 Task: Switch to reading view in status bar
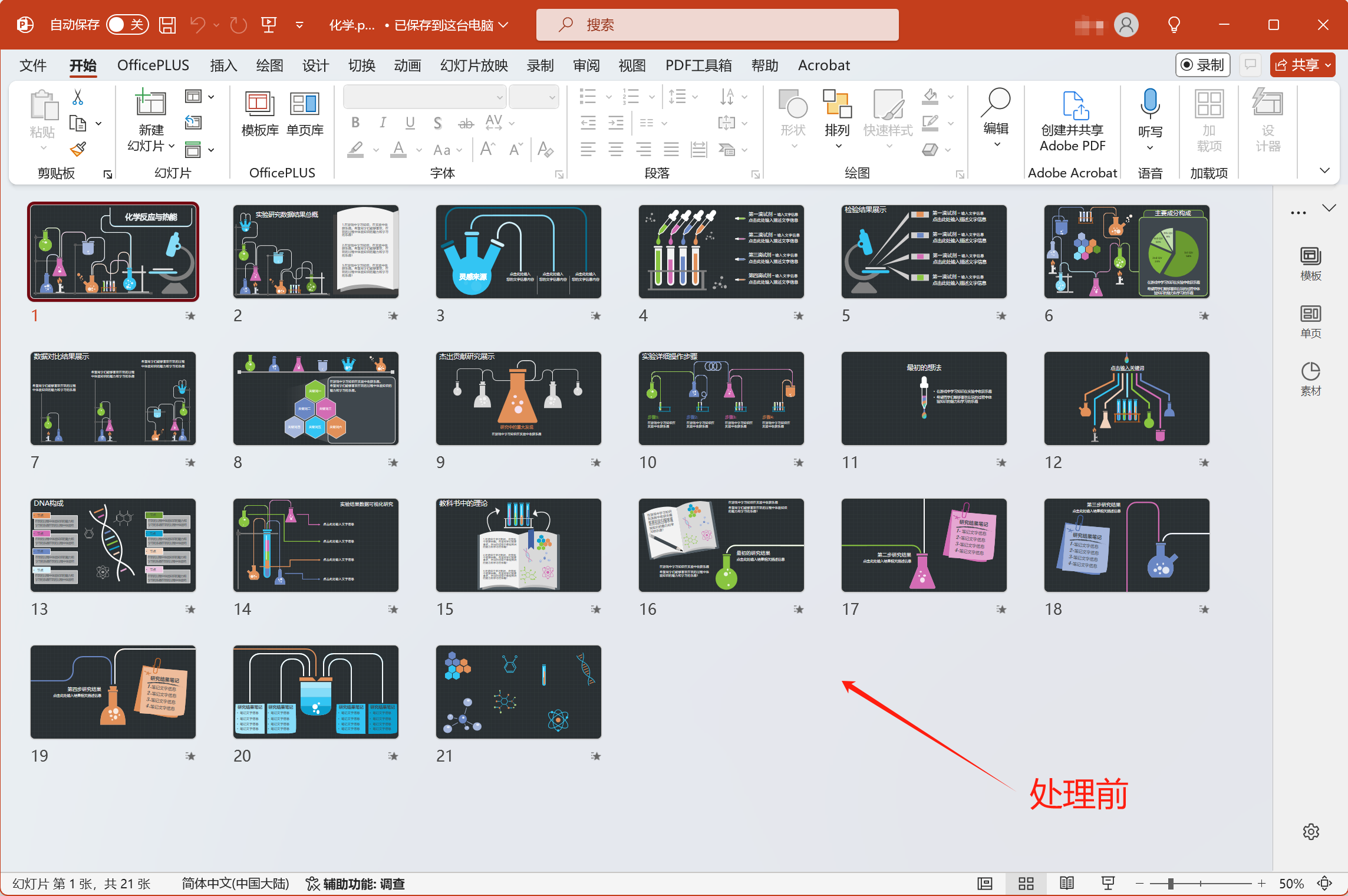1066,883
